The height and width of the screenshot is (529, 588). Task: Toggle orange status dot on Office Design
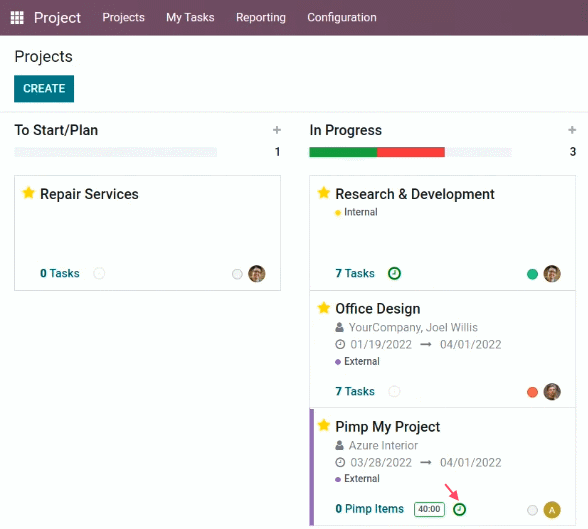[532, 392]
